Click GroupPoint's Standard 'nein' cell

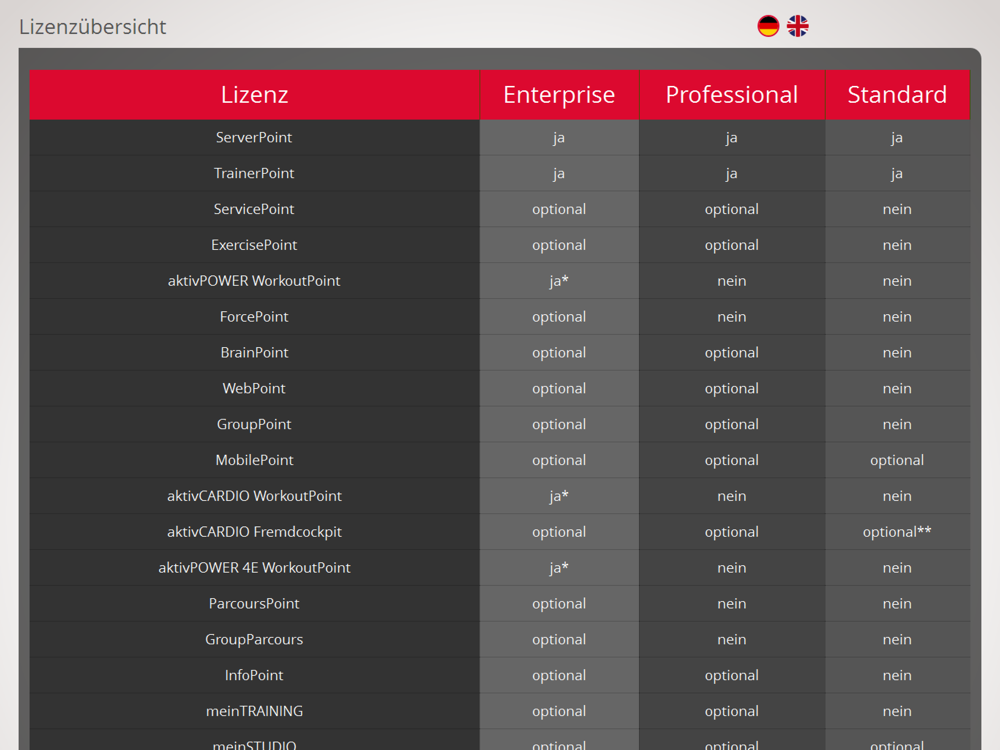(x=897, y=424)
